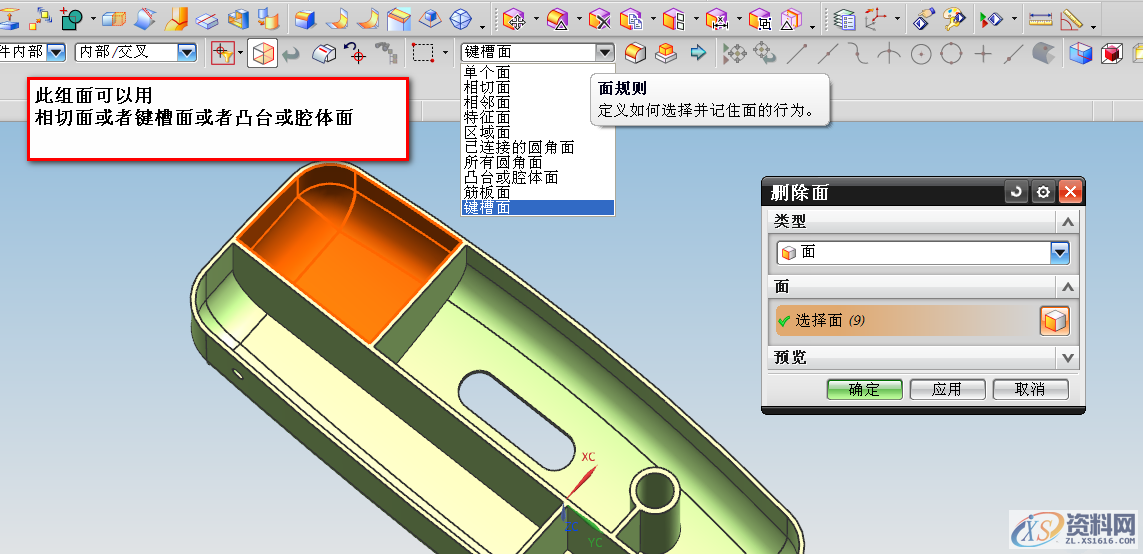Click the WCS orientation icon

(x=876, y=18)
